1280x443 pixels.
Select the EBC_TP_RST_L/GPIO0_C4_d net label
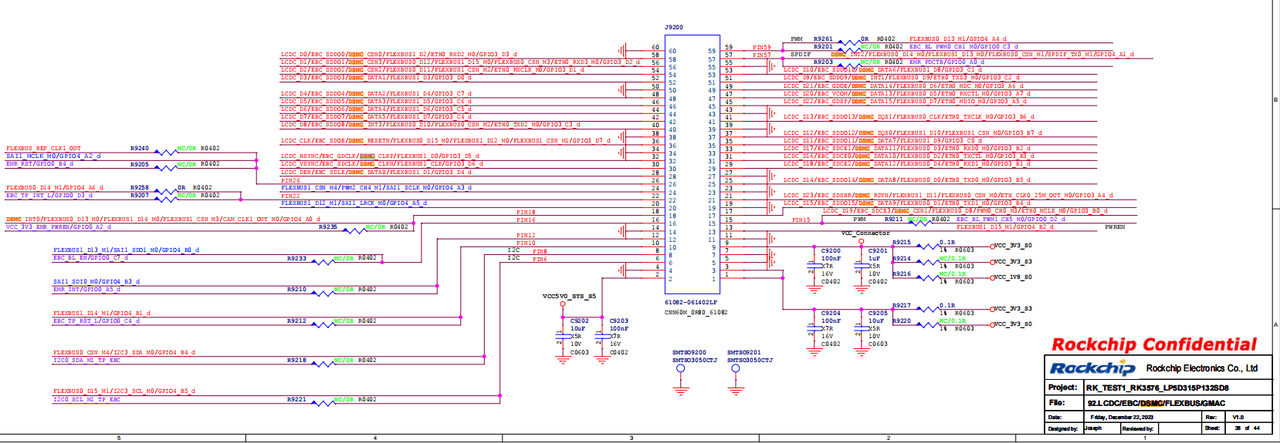tap(97, 321)
